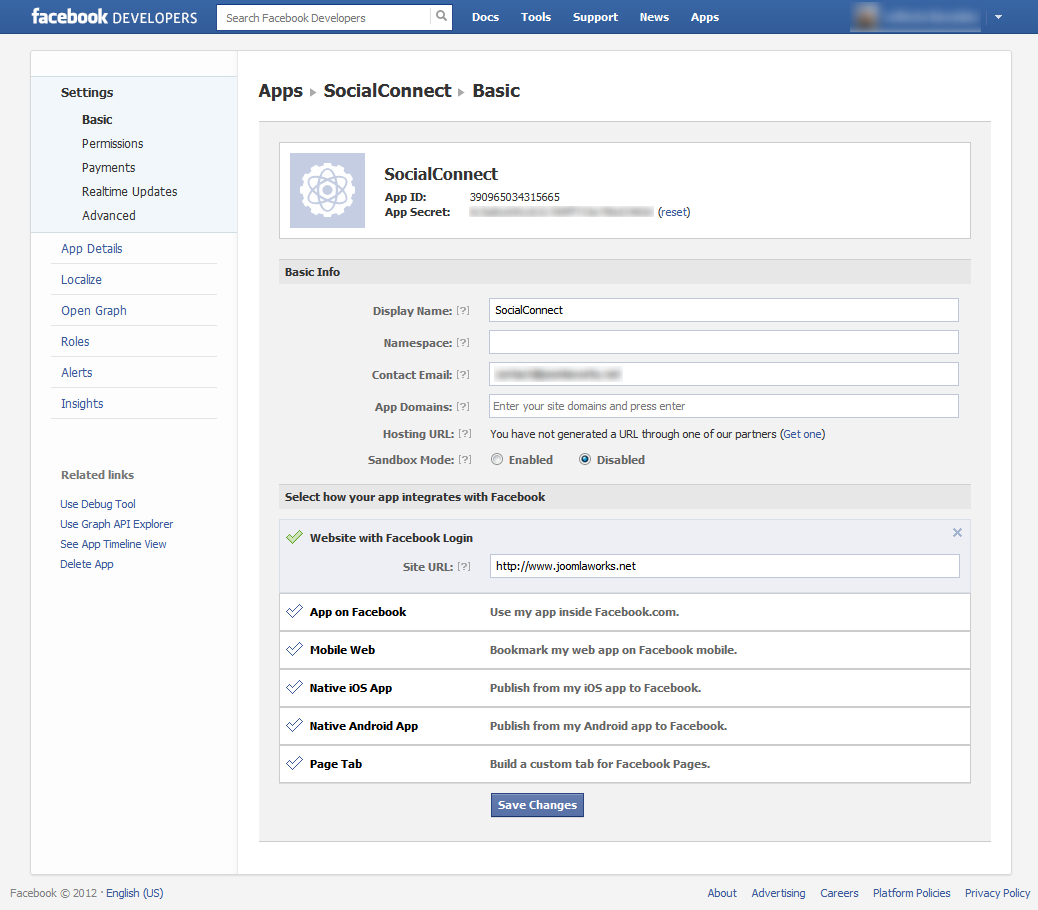Expand the Mobile Web integration row
1038x910 pixels.
[x=625, y=650]
